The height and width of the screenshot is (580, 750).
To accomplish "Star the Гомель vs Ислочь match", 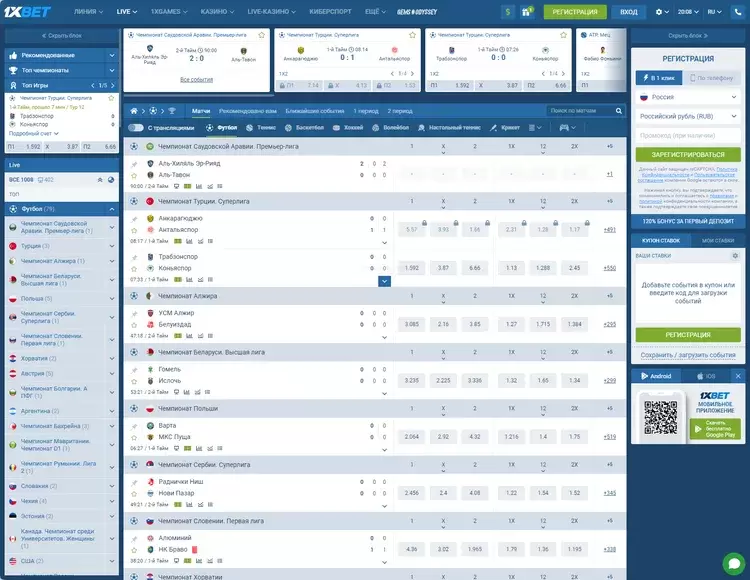I will (x=134, y=381).
